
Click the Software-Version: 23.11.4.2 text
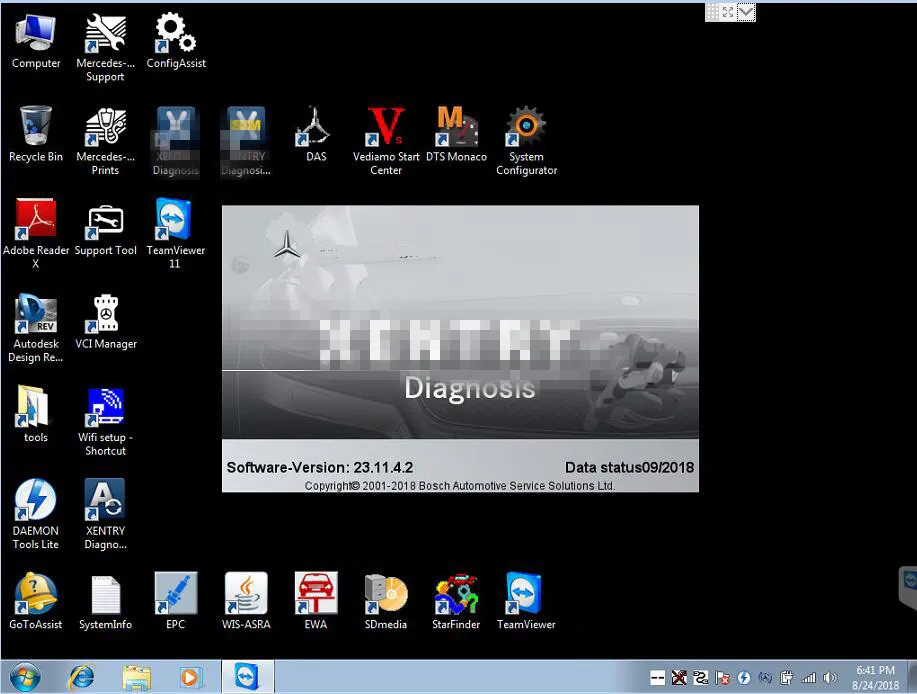pyautogui.click(x=320, y=468)
